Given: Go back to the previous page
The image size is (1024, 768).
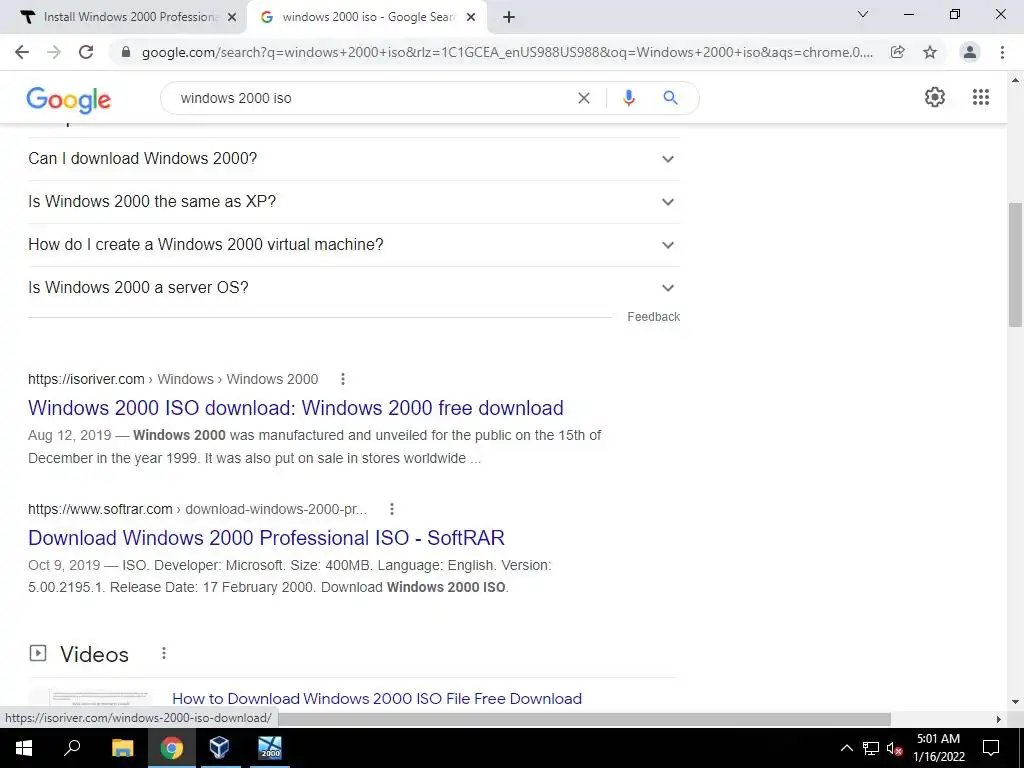Looking at the screenshot, I should coord(22,52).
